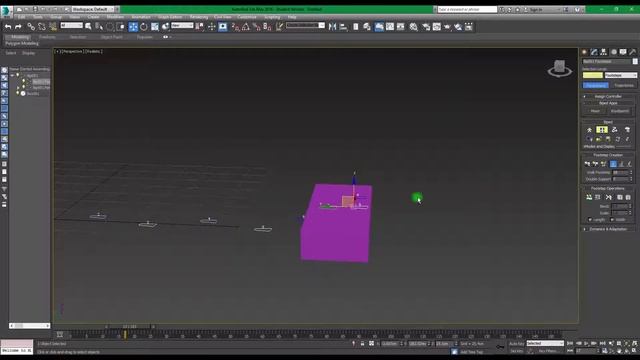
Task: Activate the Select and Scale tool
Action: pyautogui.click(x=155, y=27)
